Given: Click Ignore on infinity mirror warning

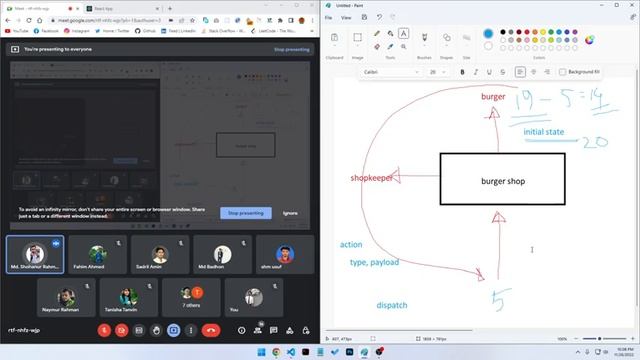Looking at the screenshot, I should (290, 213).
